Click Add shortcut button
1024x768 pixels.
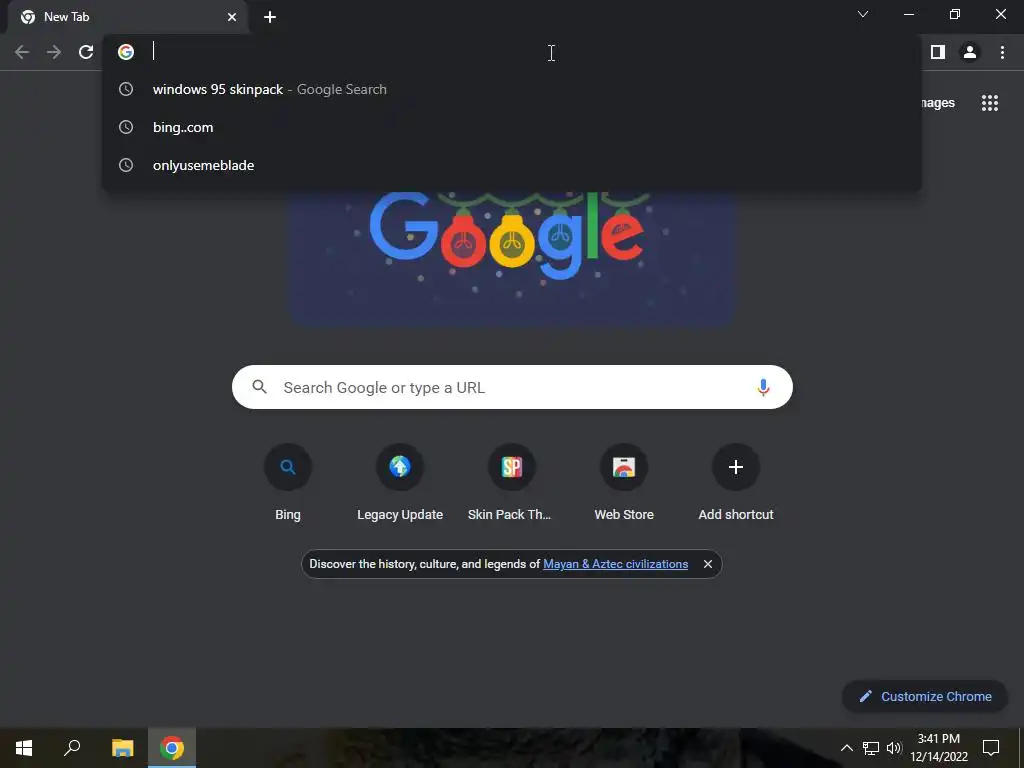pyautogui.click(x=736, y=483)
